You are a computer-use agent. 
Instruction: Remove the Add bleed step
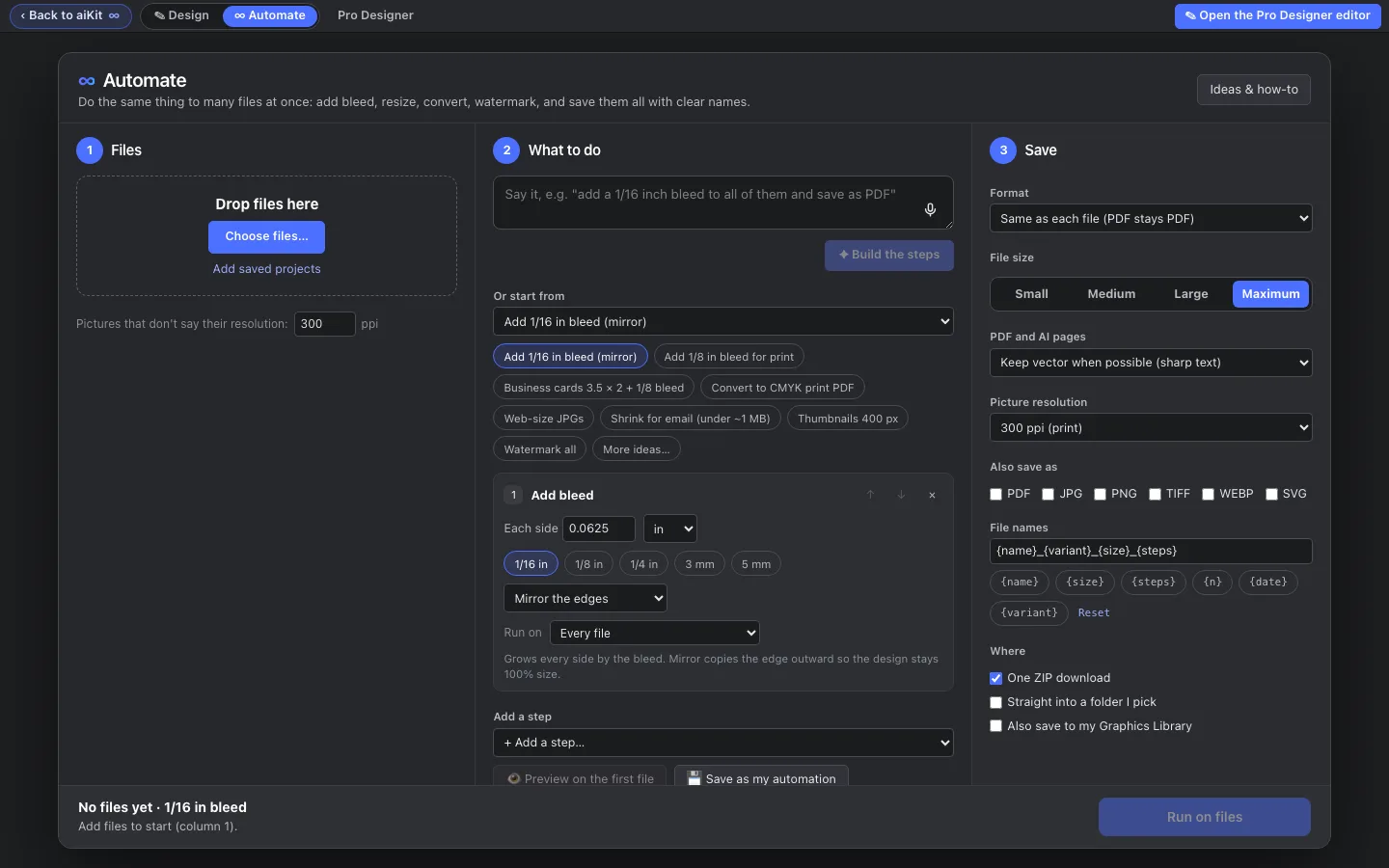[932, 495]
